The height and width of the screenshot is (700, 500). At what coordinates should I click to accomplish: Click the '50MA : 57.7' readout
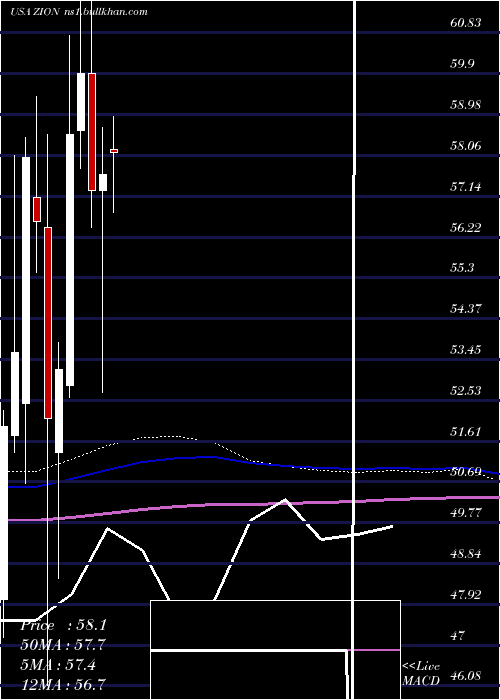[x=63, y=644]
